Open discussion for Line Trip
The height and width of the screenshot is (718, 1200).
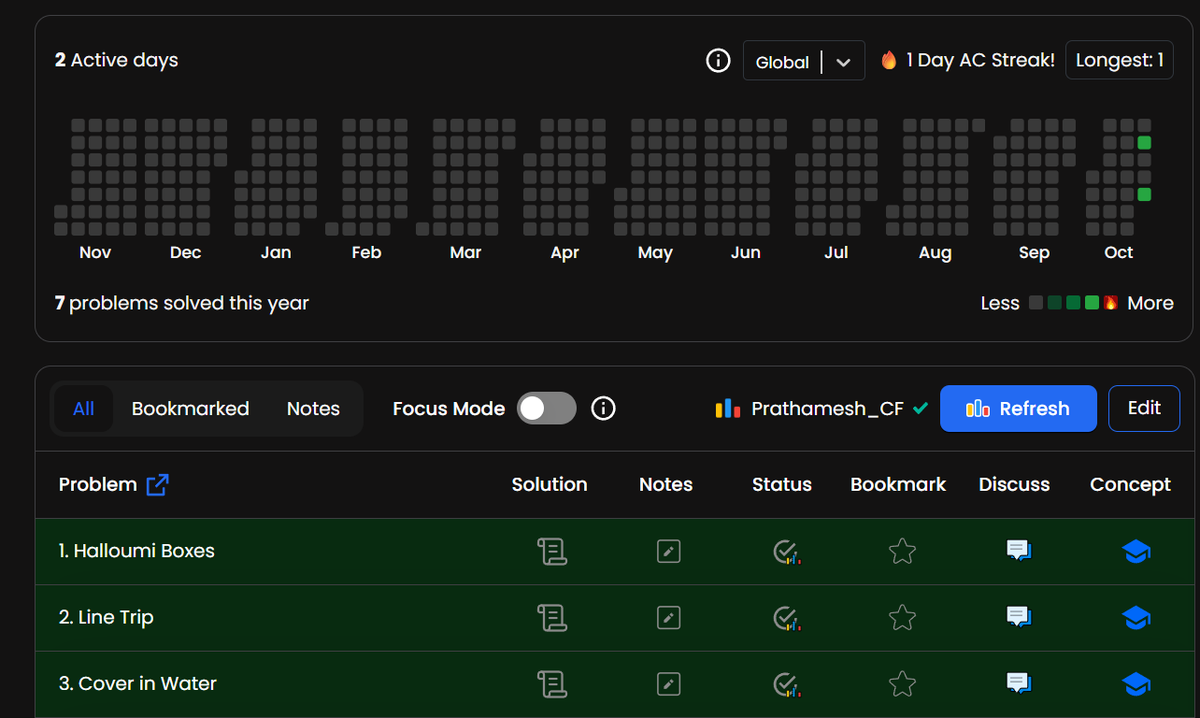1019,618
